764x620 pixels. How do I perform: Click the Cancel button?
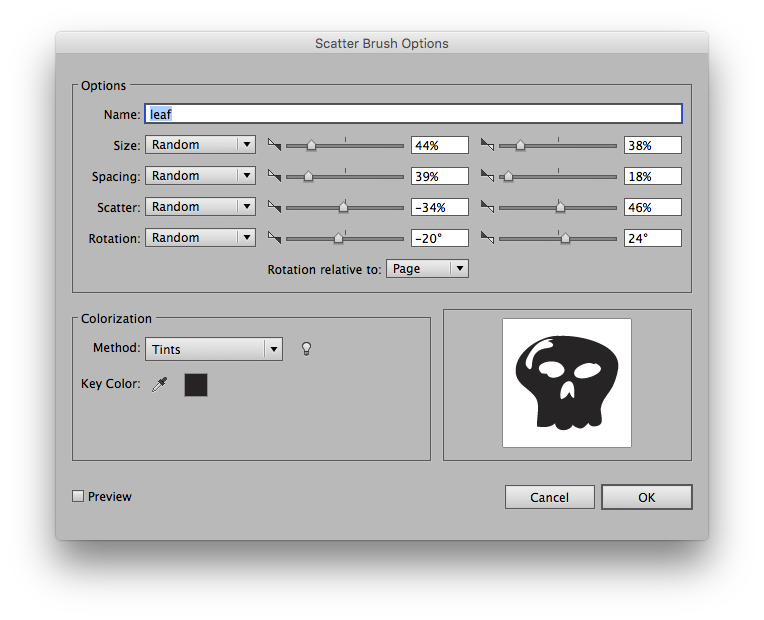click(549, 497)
